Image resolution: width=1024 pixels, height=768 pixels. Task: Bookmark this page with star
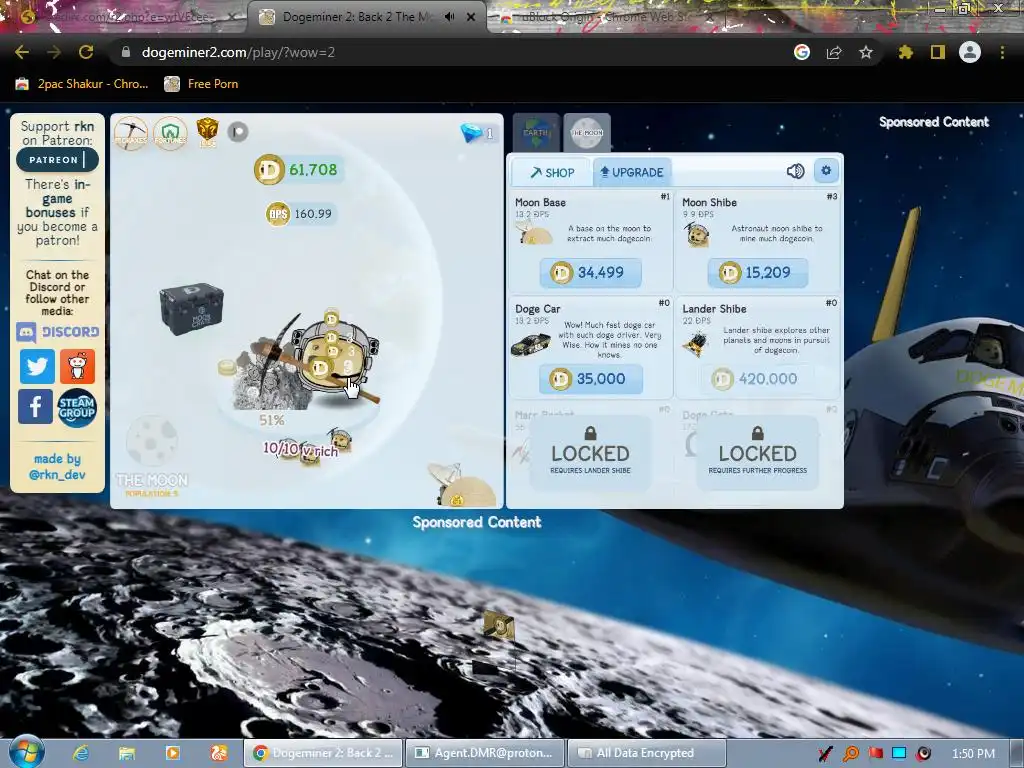point(866,52)
